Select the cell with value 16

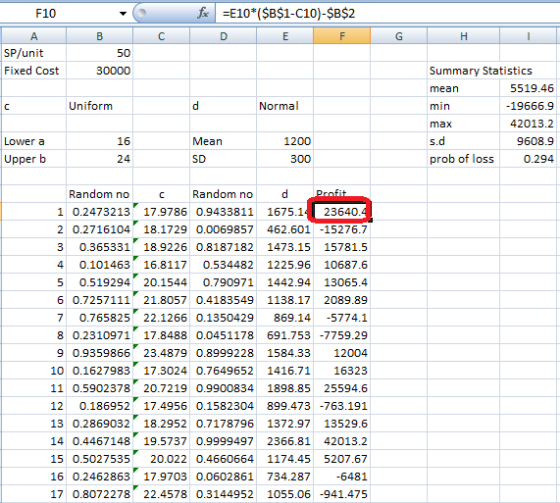(99, 141)
